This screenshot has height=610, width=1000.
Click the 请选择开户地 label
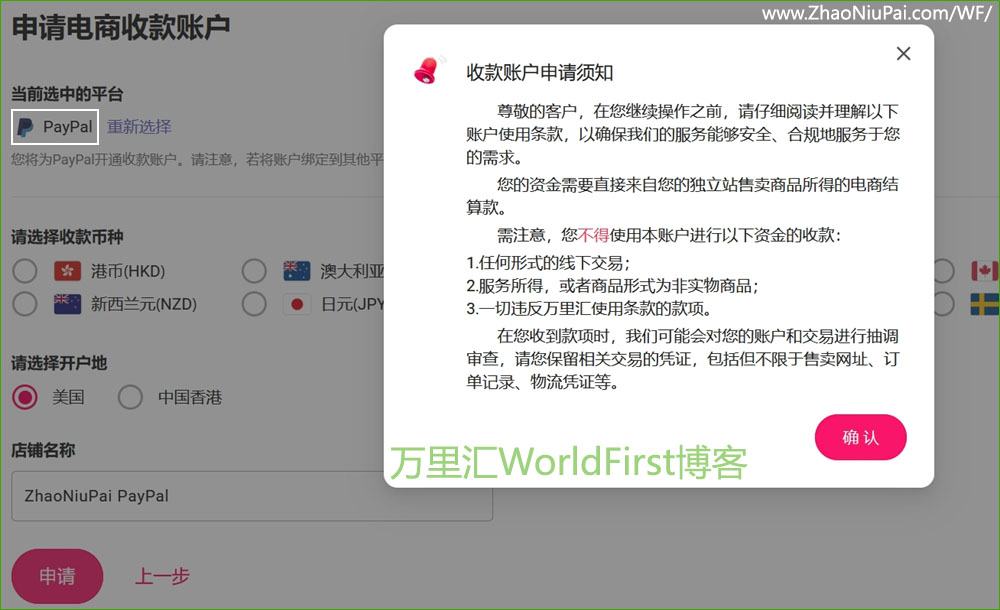pos(59,363)
